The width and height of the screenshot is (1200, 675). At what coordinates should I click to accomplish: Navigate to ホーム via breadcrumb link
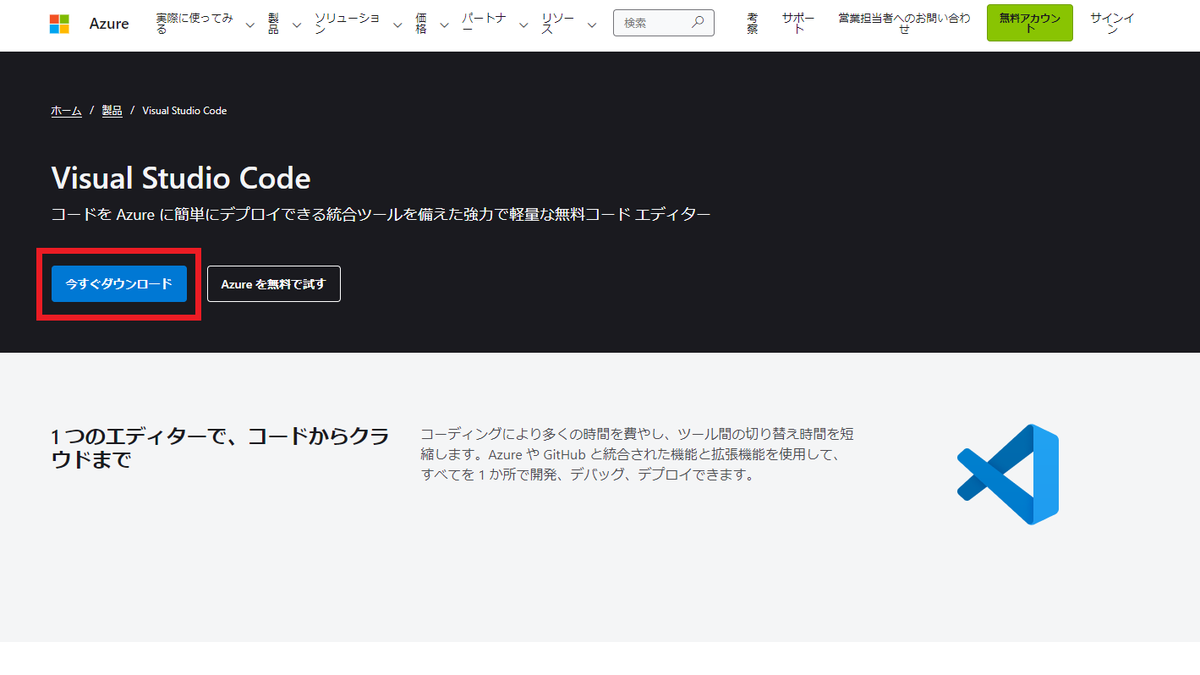pos(65,110)
